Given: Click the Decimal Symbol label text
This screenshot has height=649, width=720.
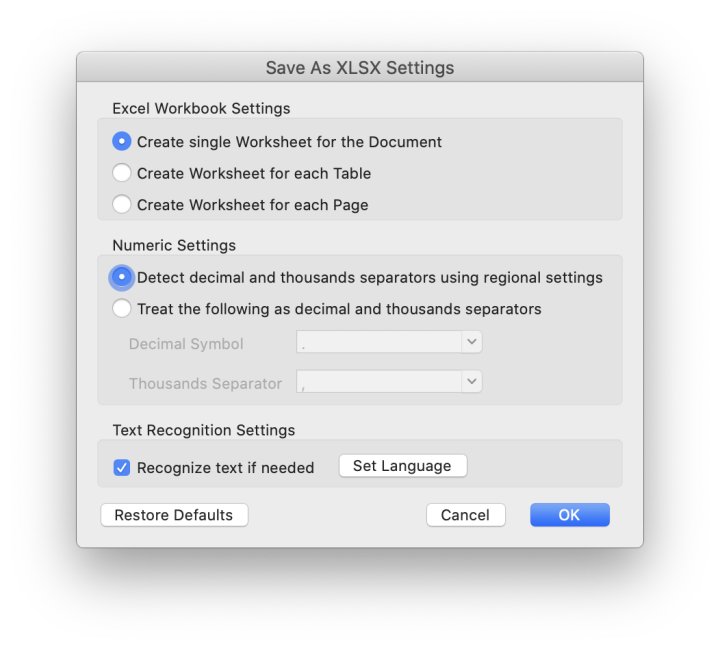Looking at the screenshot, I should [x=186, y=344].
